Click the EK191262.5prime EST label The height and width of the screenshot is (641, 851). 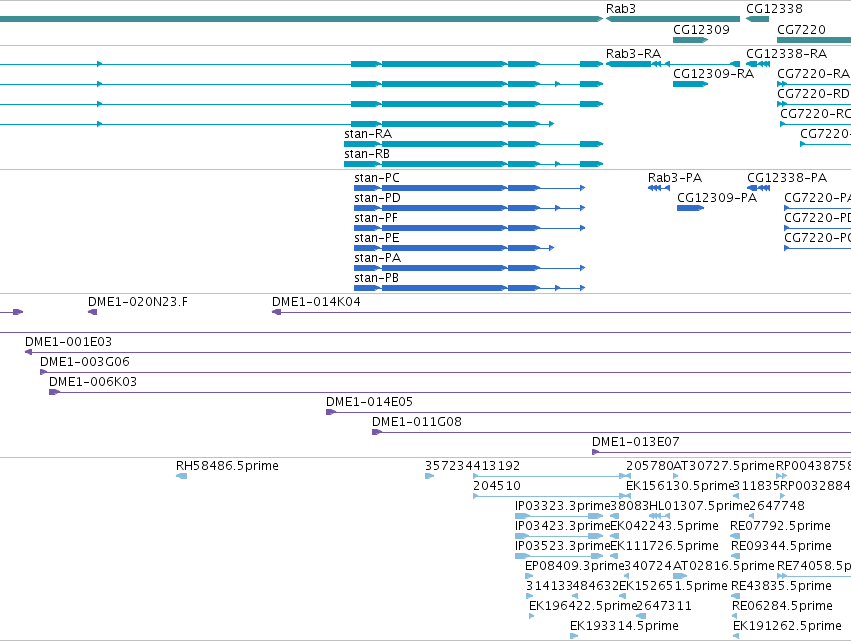[x=787, y=627]
